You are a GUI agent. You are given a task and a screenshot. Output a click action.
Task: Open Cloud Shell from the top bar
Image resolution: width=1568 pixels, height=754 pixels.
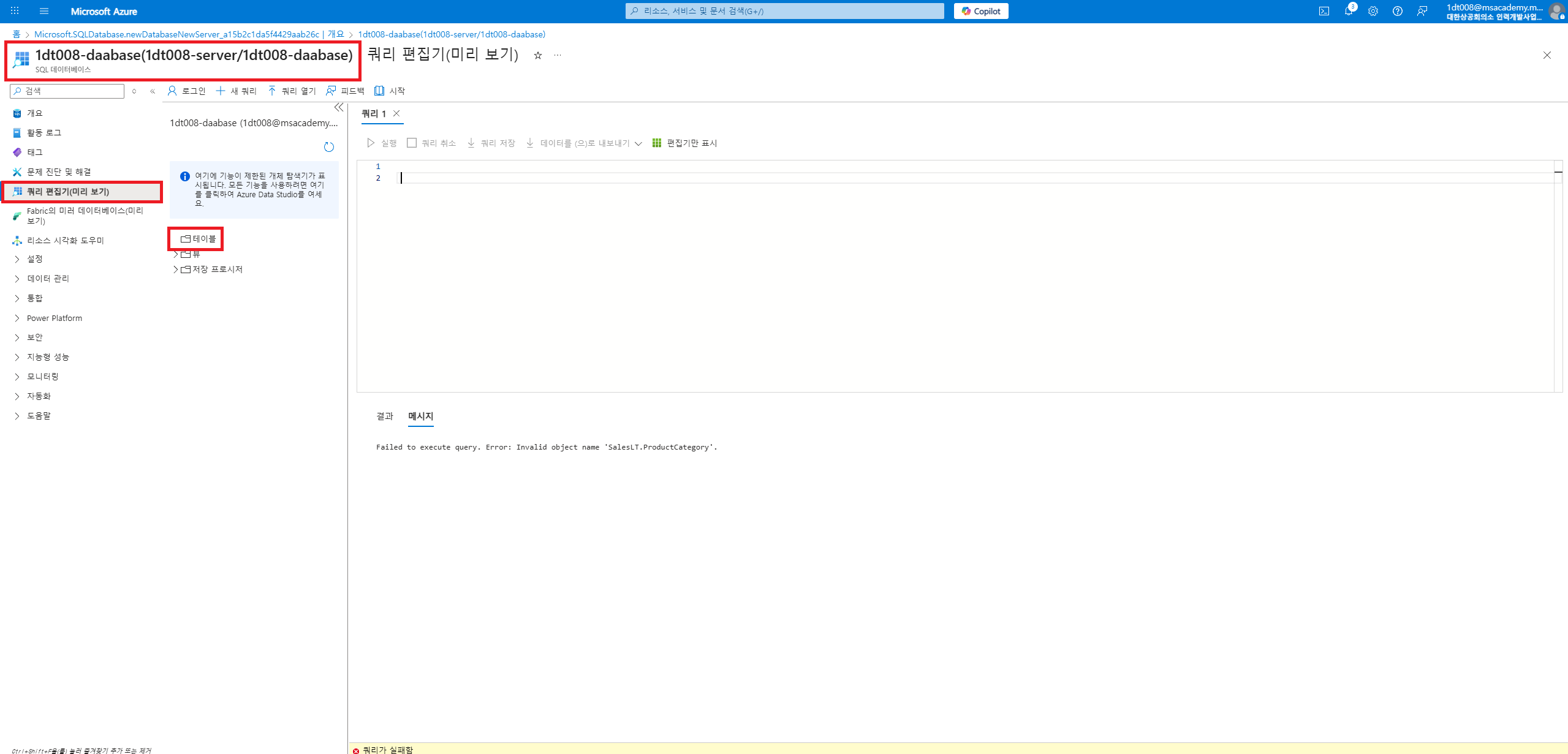(x=1324, y=11)
